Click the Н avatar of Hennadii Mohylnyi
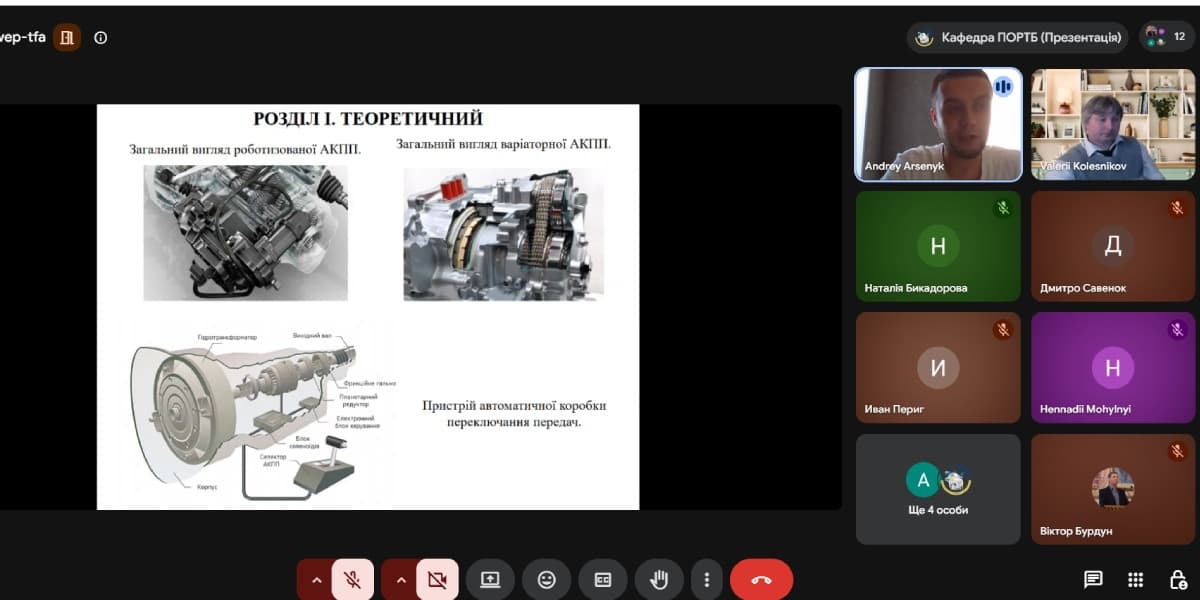 [1112, 367]
